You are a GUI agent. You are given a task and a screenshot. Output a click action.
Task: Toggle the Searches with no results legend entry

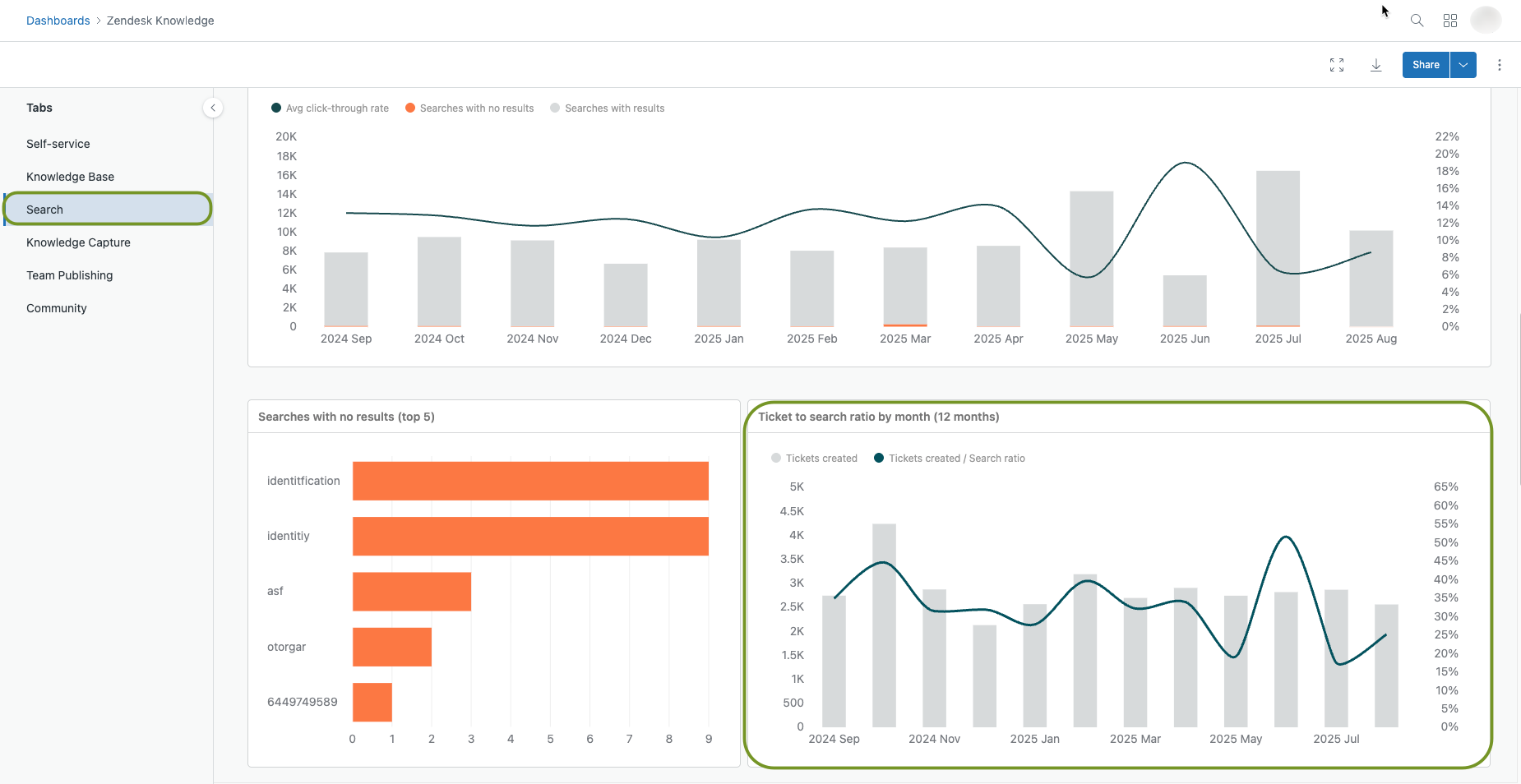[x=469, y=108]
